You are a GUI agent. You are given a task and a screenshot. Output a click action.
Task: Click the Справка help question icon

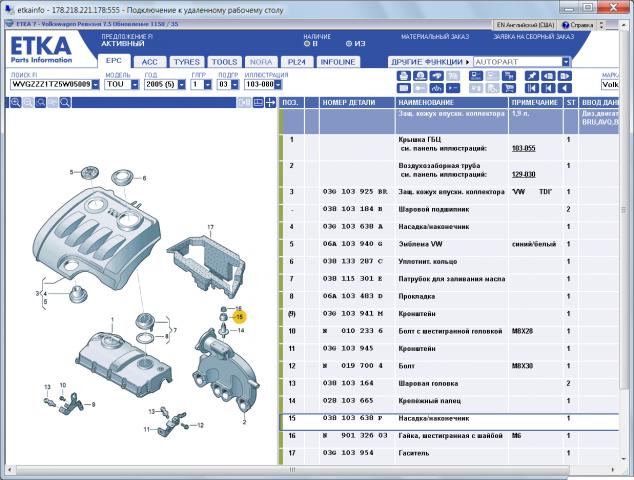[566, 25]
